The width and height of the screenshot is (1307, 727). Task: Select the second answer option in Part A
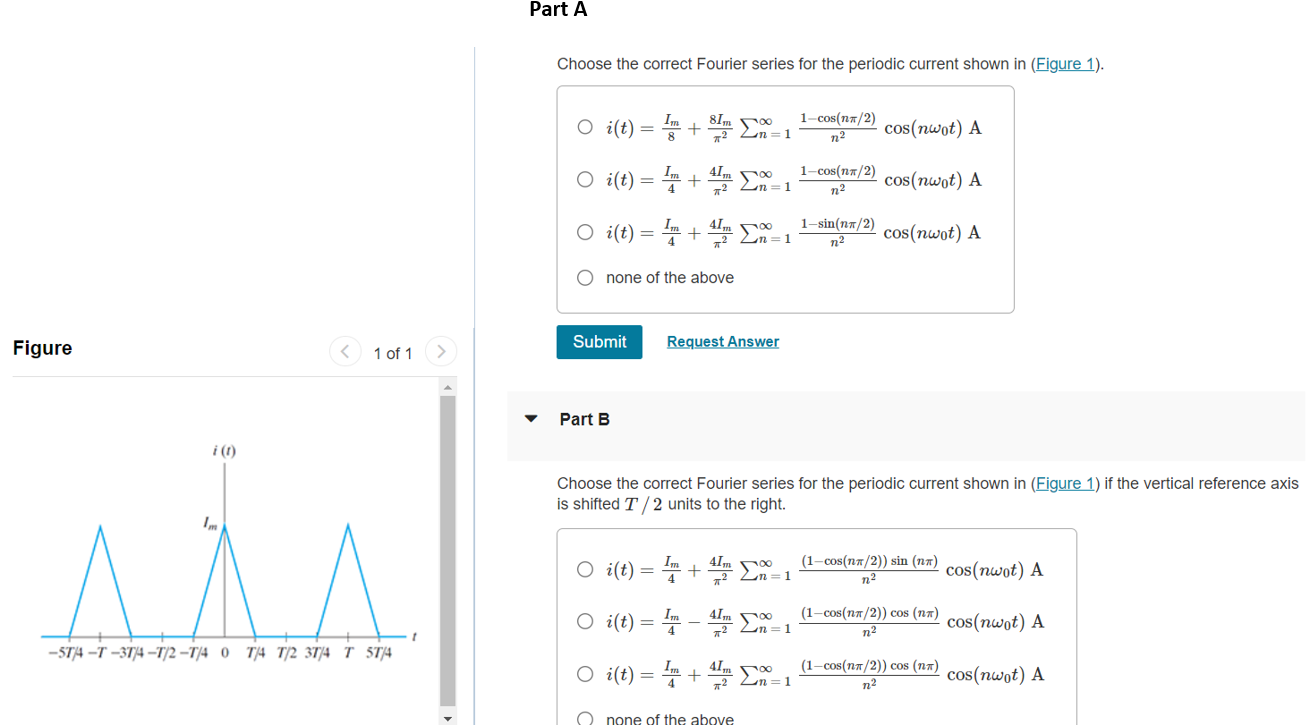(x=585, y=179)
